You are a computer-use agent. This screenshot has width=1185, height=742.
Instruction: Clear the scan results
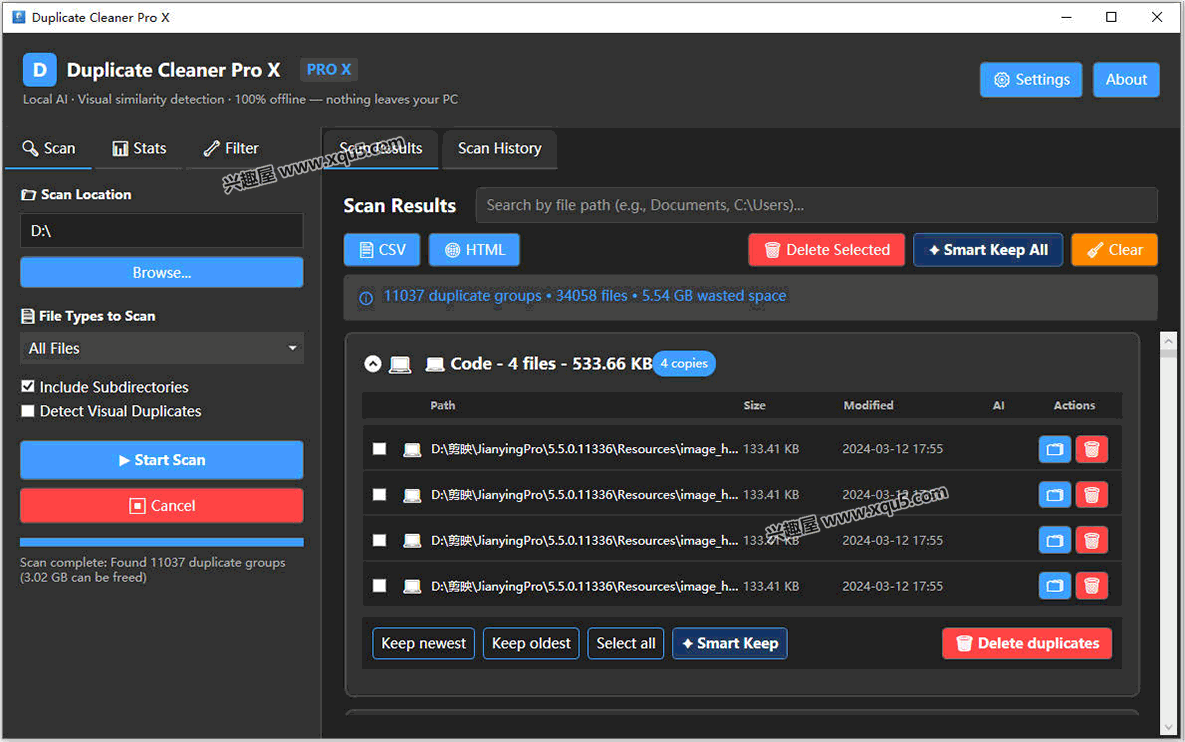tap(1114, 249)
